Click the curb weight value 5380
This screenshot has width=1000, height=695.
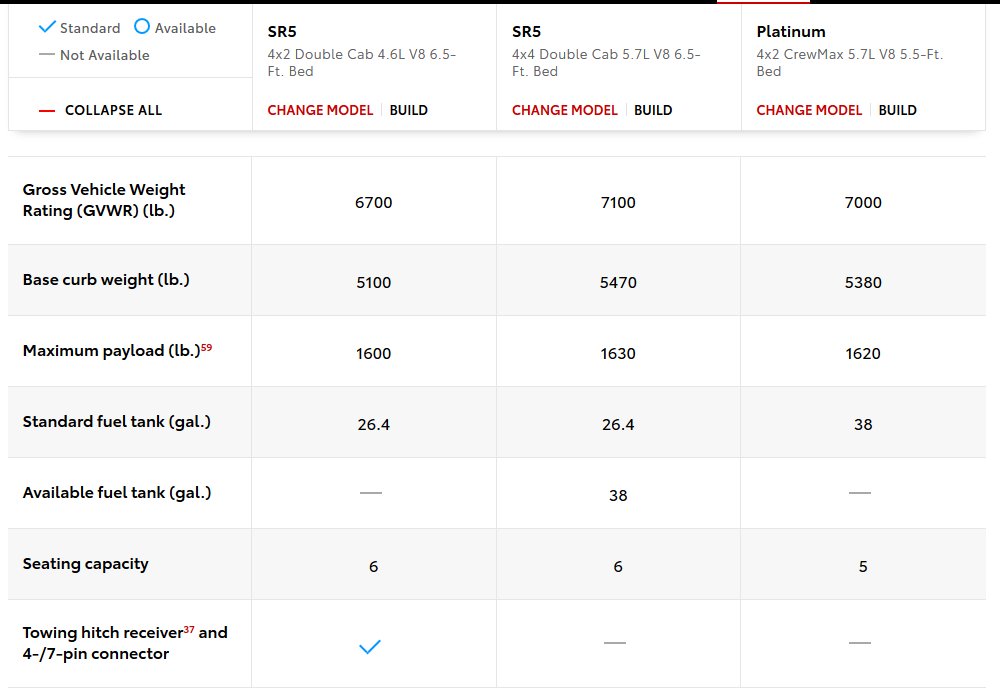coord(863,282)
